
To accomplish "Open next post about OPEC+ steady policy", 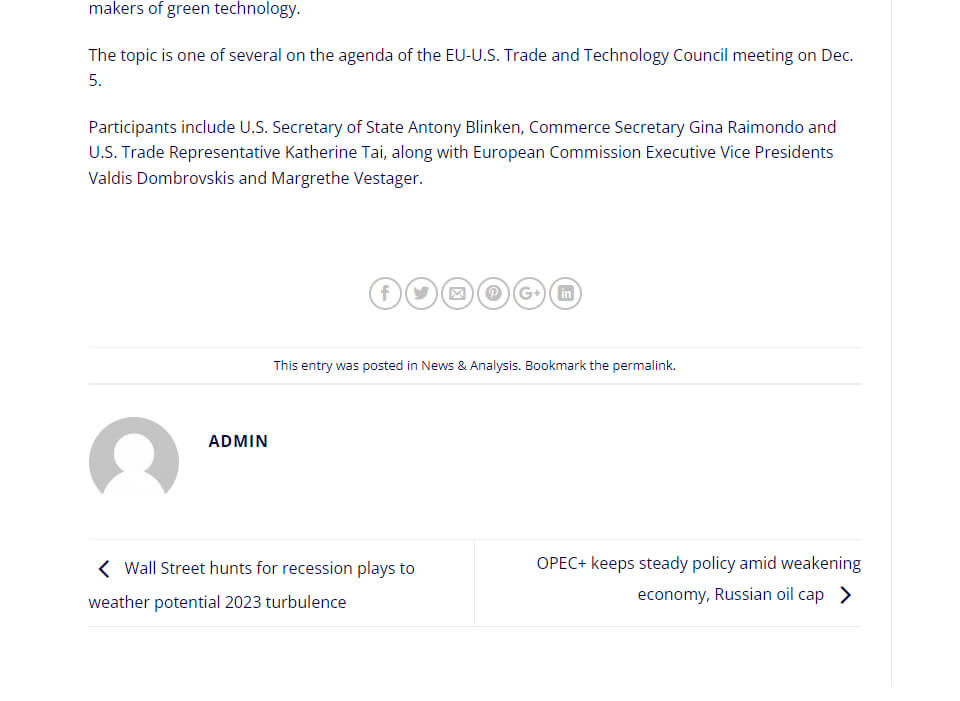I will 698,564.
